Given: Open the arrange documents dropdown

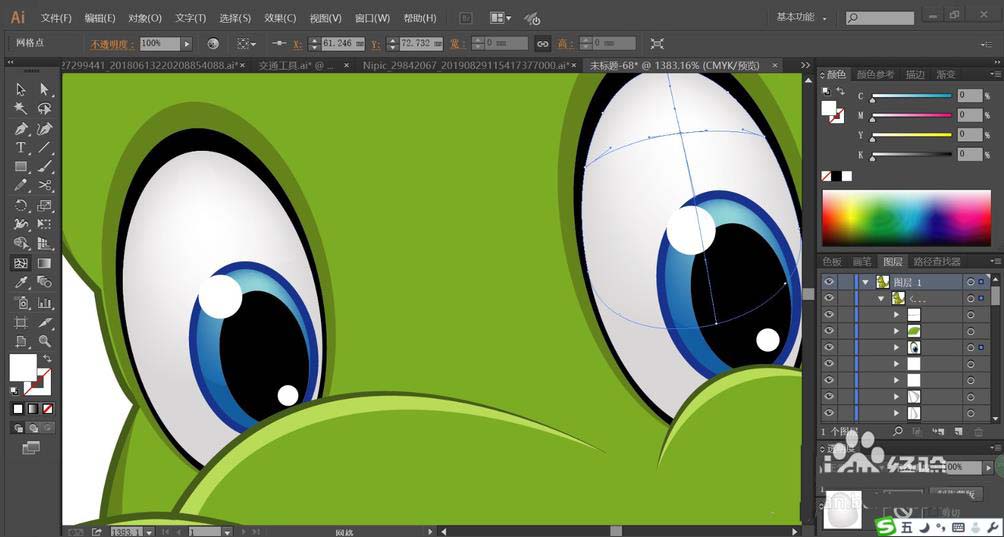Looking at the screenshot, I should pos(500,18).
